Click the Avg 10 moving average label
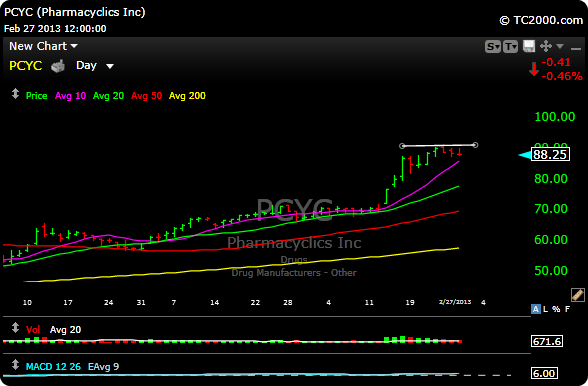 pyautogui.click(x=70, y=96)
